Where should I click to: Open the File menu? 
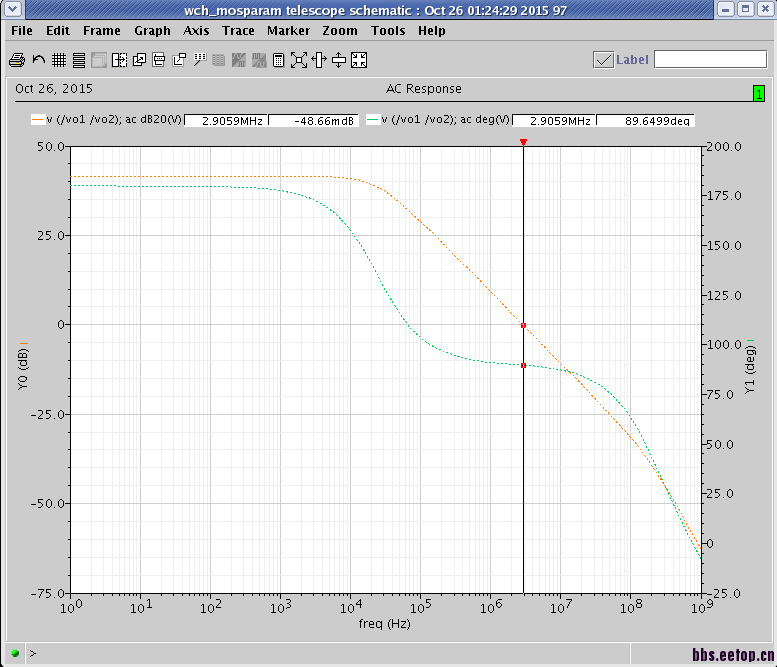click(x=22, y=31)
